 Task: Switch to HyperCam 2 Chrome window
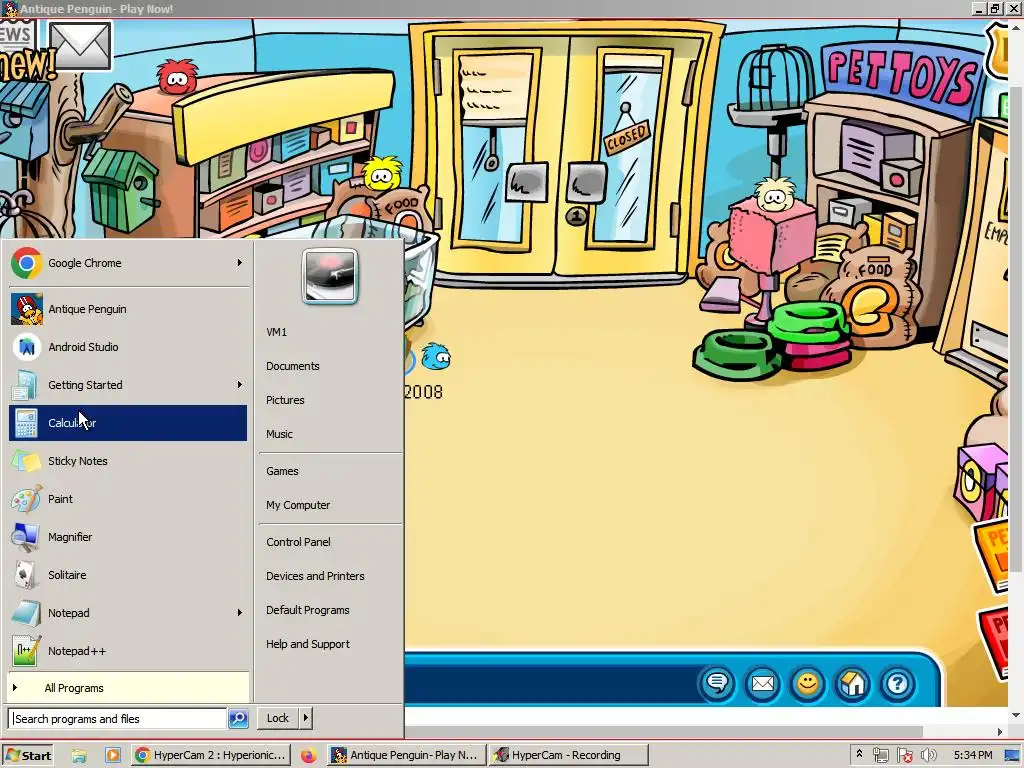(210, 755)
